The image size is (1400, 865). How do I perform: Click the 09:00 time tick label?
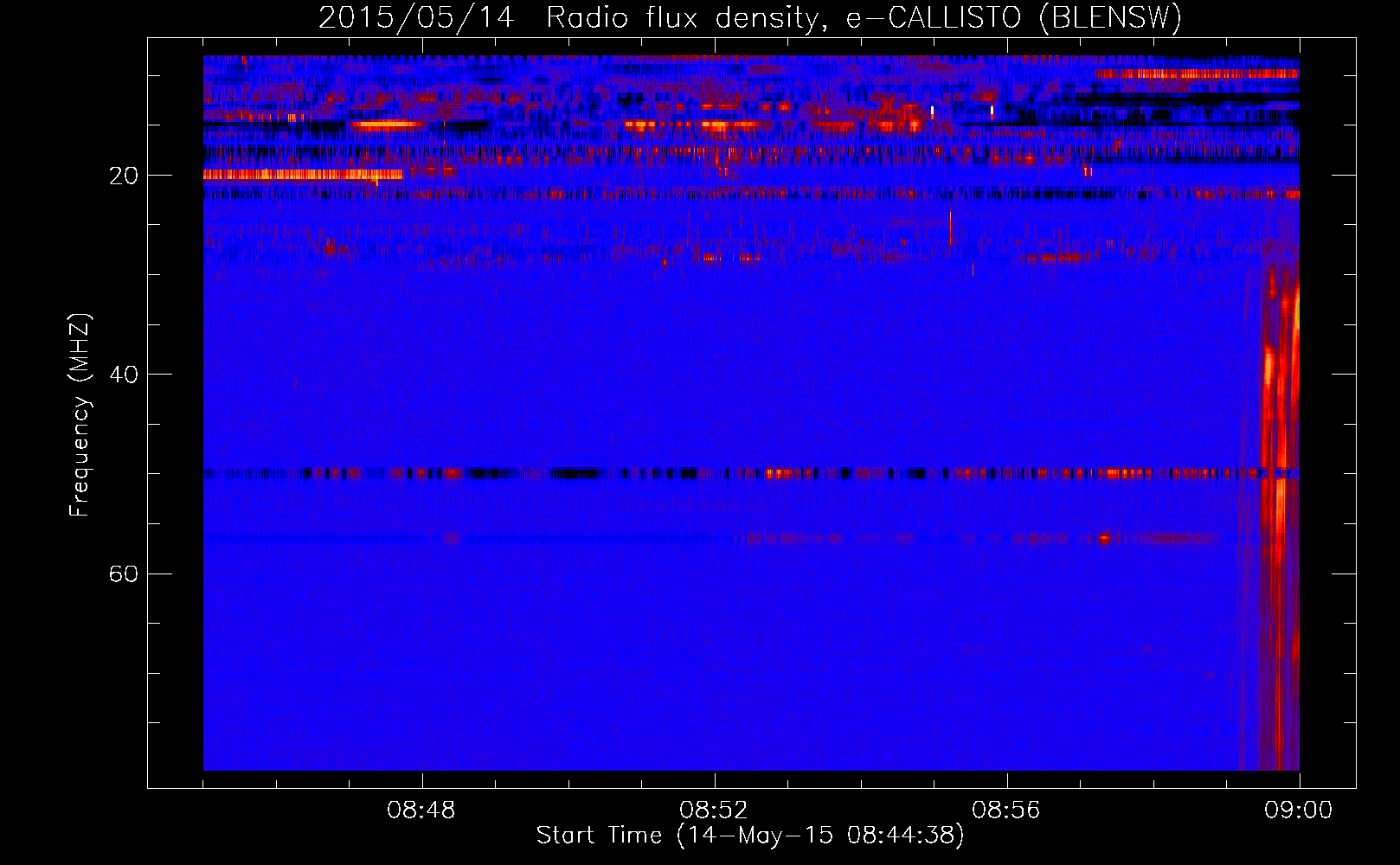[1299, 811]
